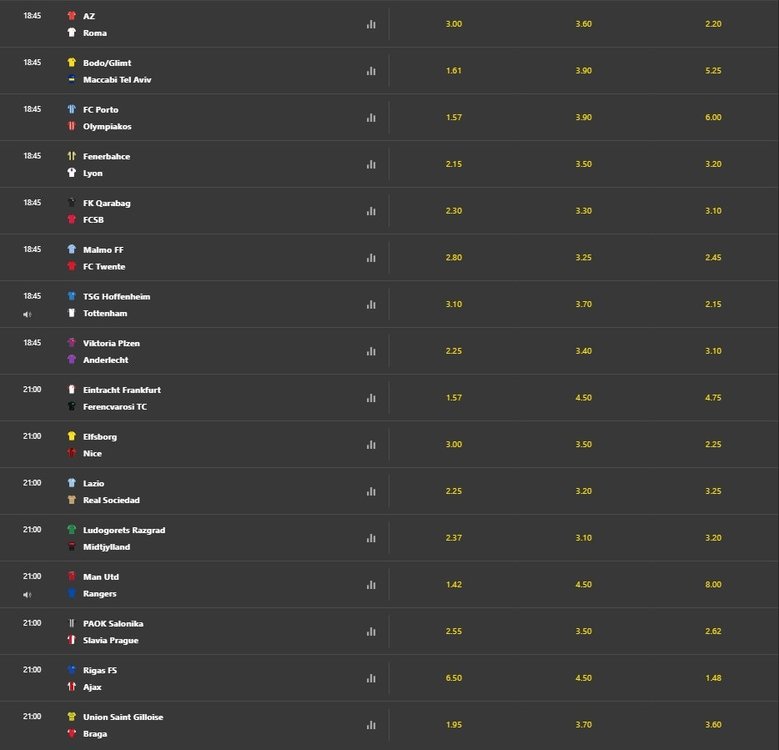
Task: Pick Eintracht Frankfurt home odds 1.57
Action: pos(453,398)
